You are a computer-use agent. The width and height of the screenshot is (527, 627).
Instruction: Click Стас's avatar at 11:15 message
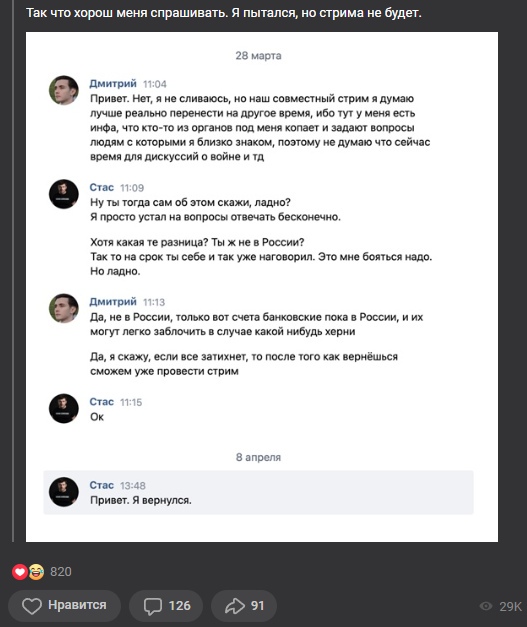64,408
